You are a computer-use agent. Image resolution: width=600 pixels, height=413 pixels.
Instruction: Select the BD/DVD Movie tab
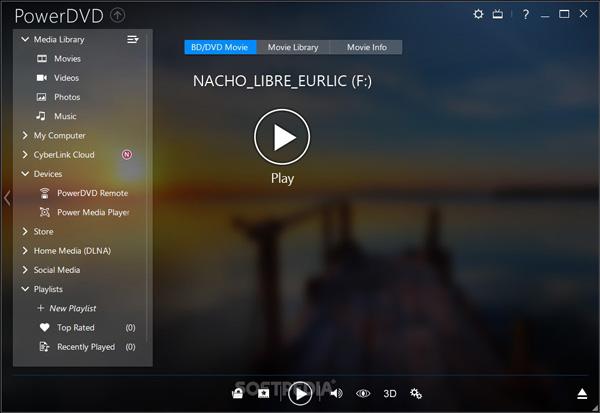[x=220, y=47]
